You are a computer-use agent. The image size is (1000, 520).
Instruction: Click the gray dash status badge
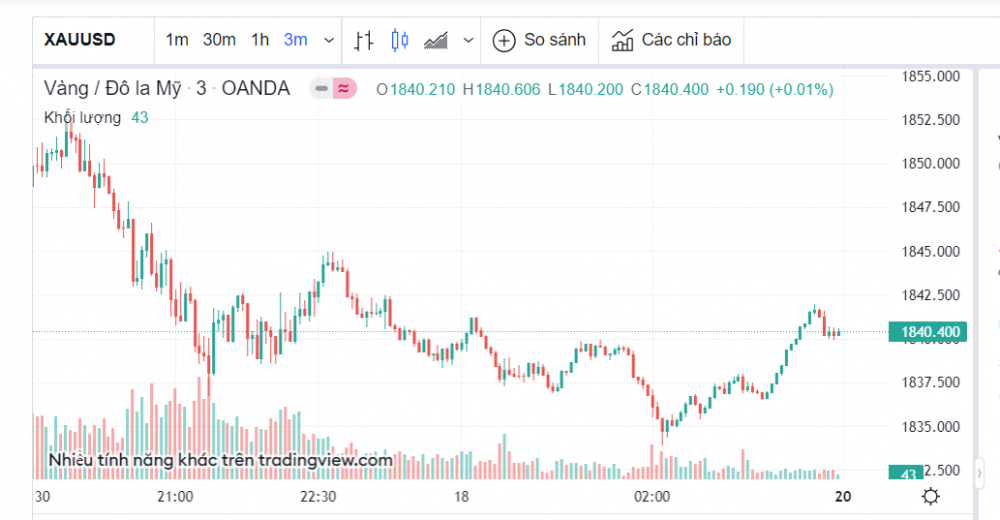tap(321, 89)
